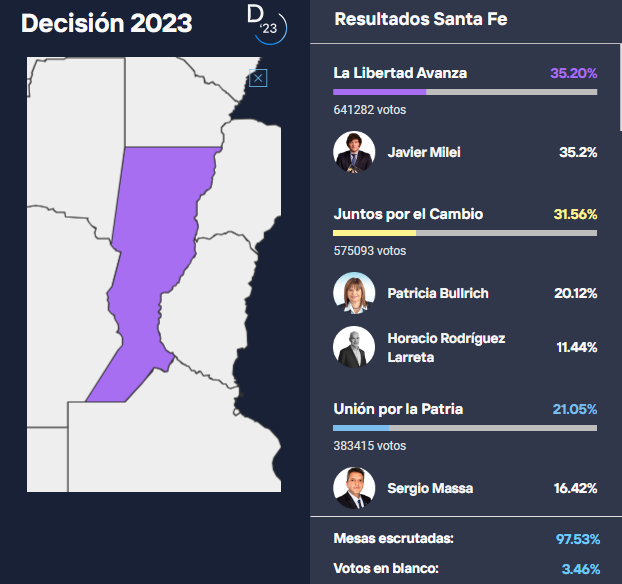Click the D'23 logo icon

pyautogui.click(x=267, y=24)
